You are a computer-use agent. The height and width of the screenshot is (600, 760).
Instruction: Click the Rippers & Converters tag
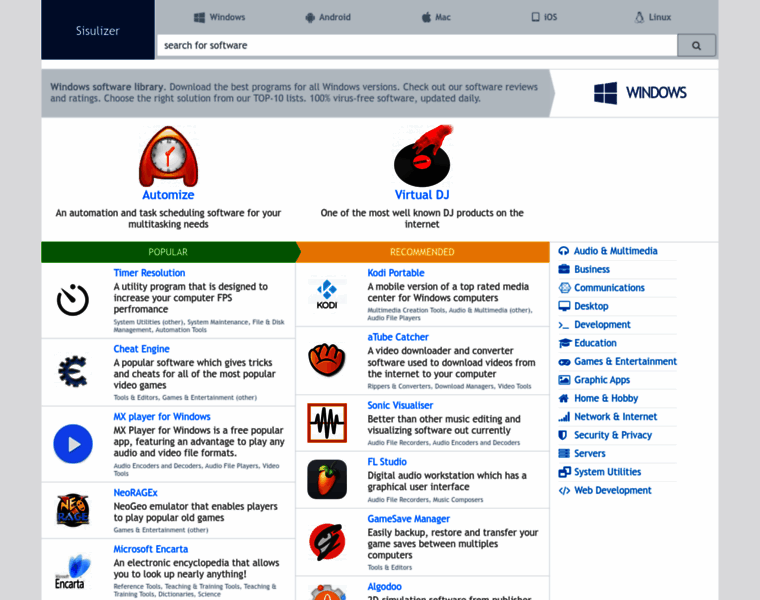[x=399, y=386]
